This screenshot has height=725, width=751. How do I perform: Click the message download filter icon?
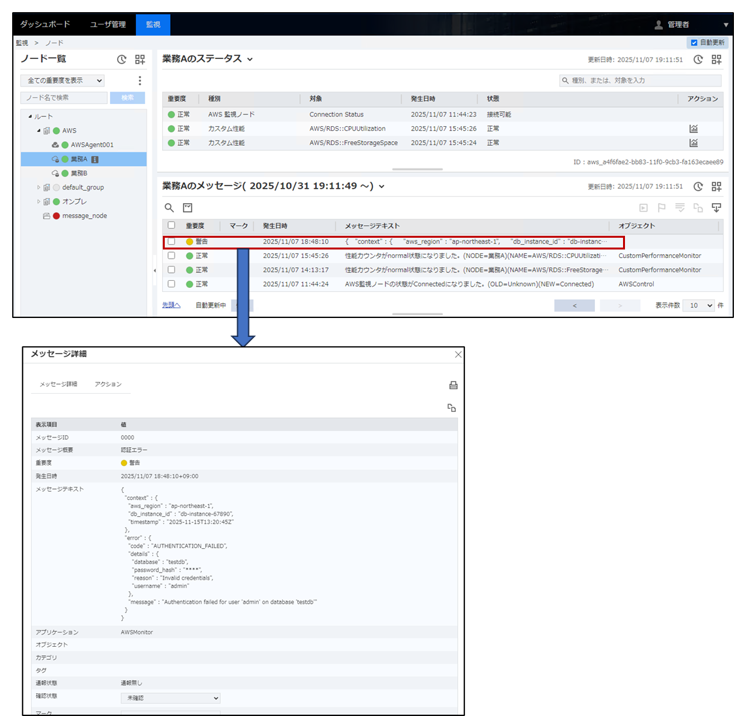716,207
